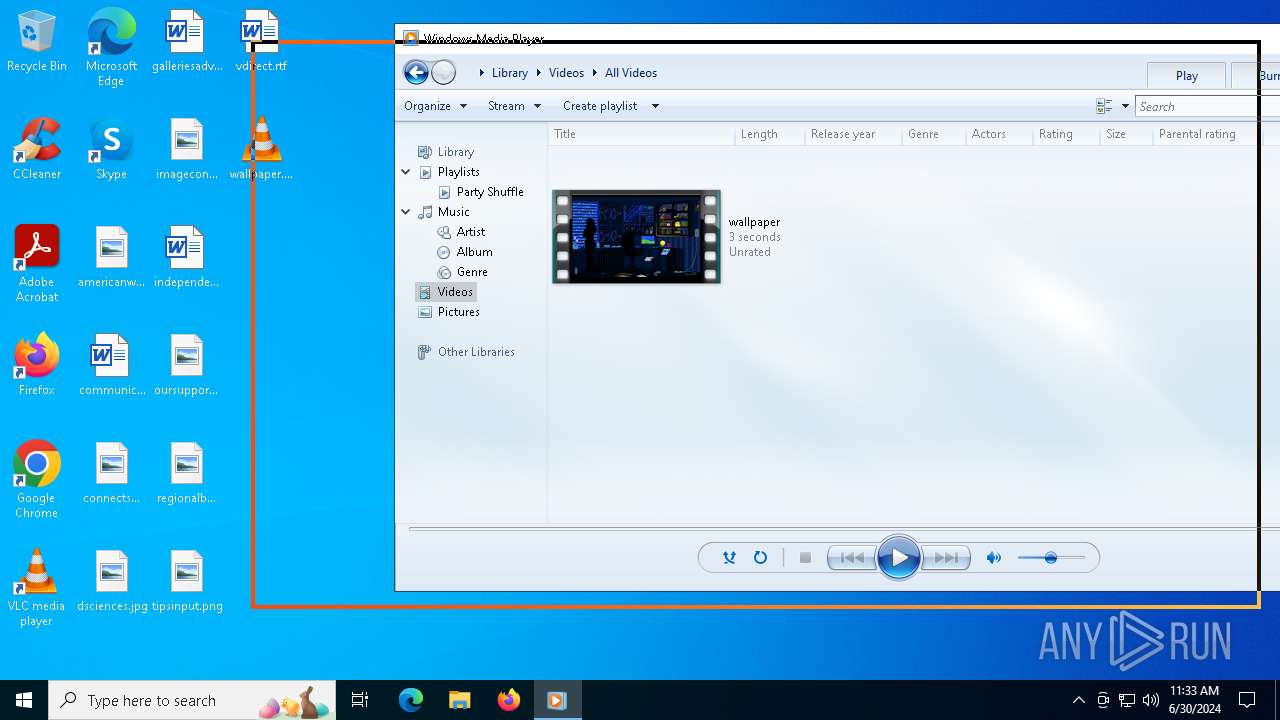Select Music in the navigation pane

(453, 212)
